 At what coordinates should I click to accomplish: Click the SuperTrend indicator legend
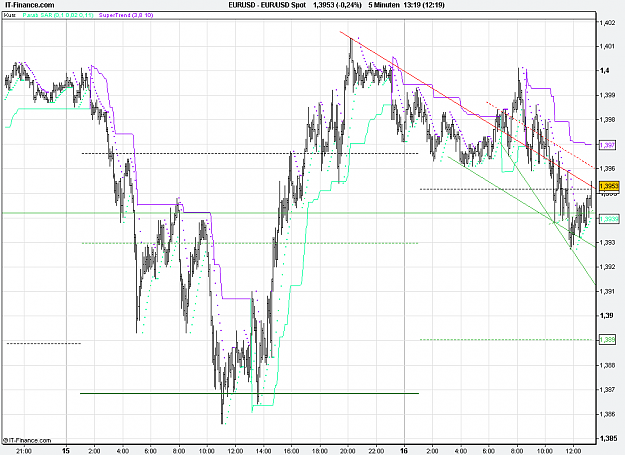tap(126, 15)
